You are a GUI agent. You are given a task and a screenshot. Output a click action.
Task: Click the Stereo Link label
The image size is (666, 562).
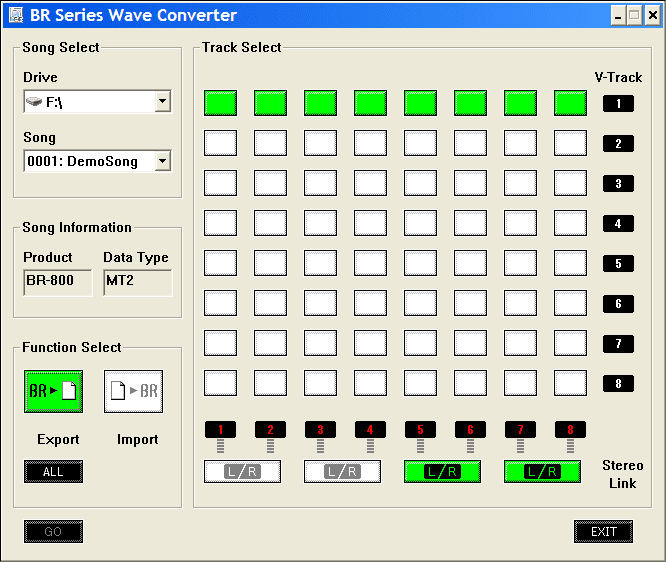(x=623, y=474)
